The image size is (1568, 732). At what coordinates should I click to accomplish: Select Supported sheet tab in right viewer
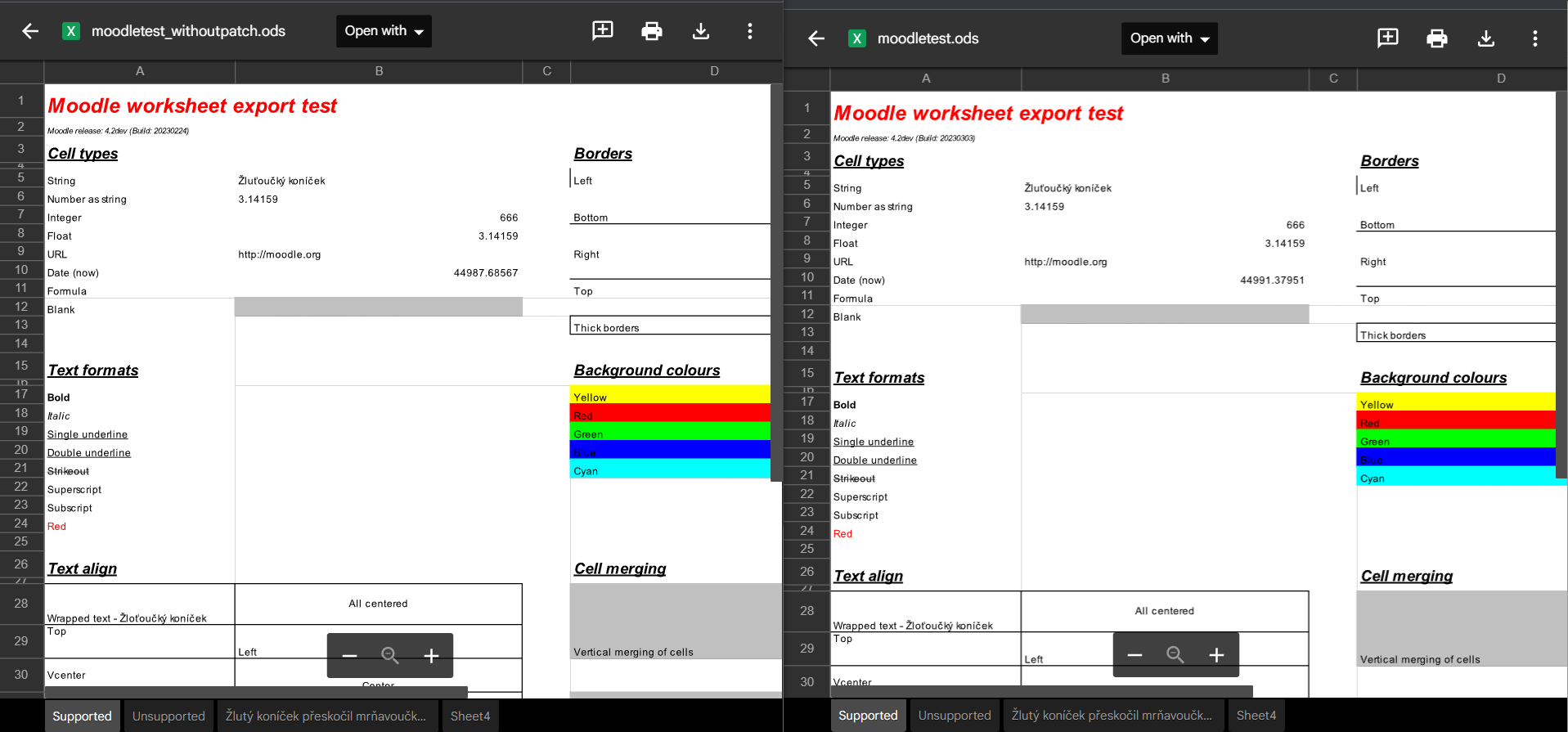pos(868,715)
